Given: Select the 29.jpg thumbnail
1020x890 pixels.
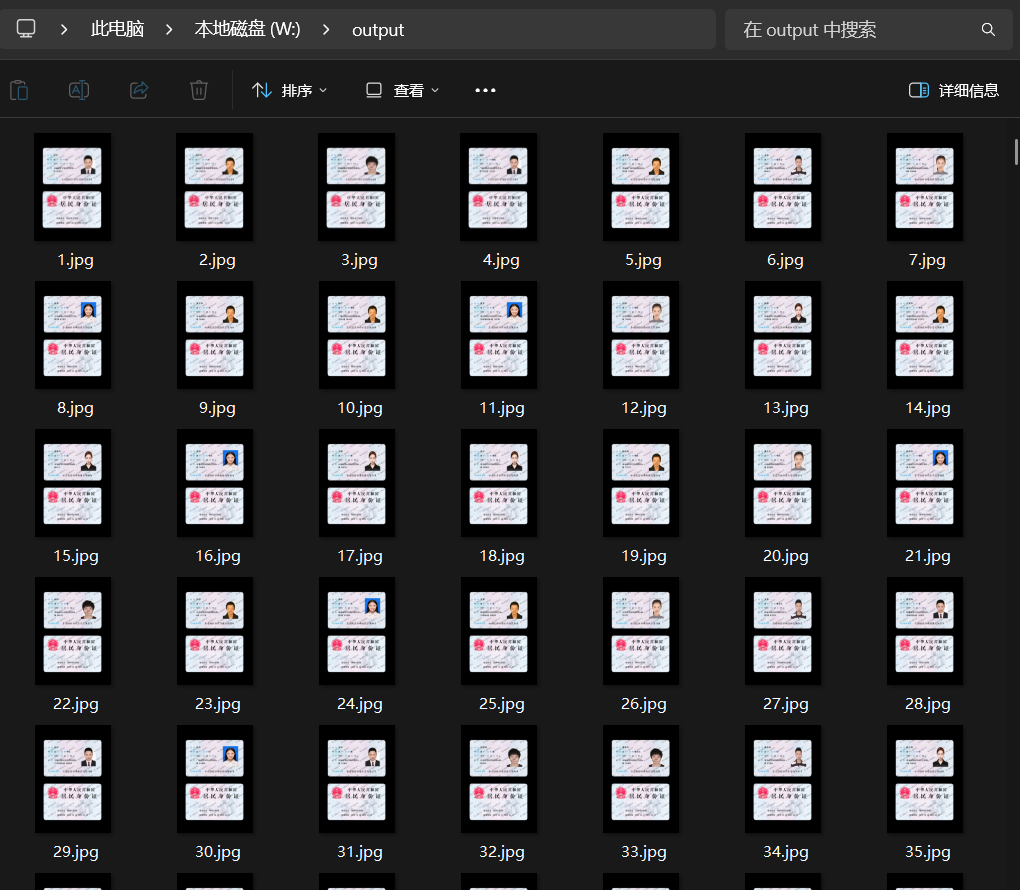Looking at the screenshot, I should click(x=72, y=779).
